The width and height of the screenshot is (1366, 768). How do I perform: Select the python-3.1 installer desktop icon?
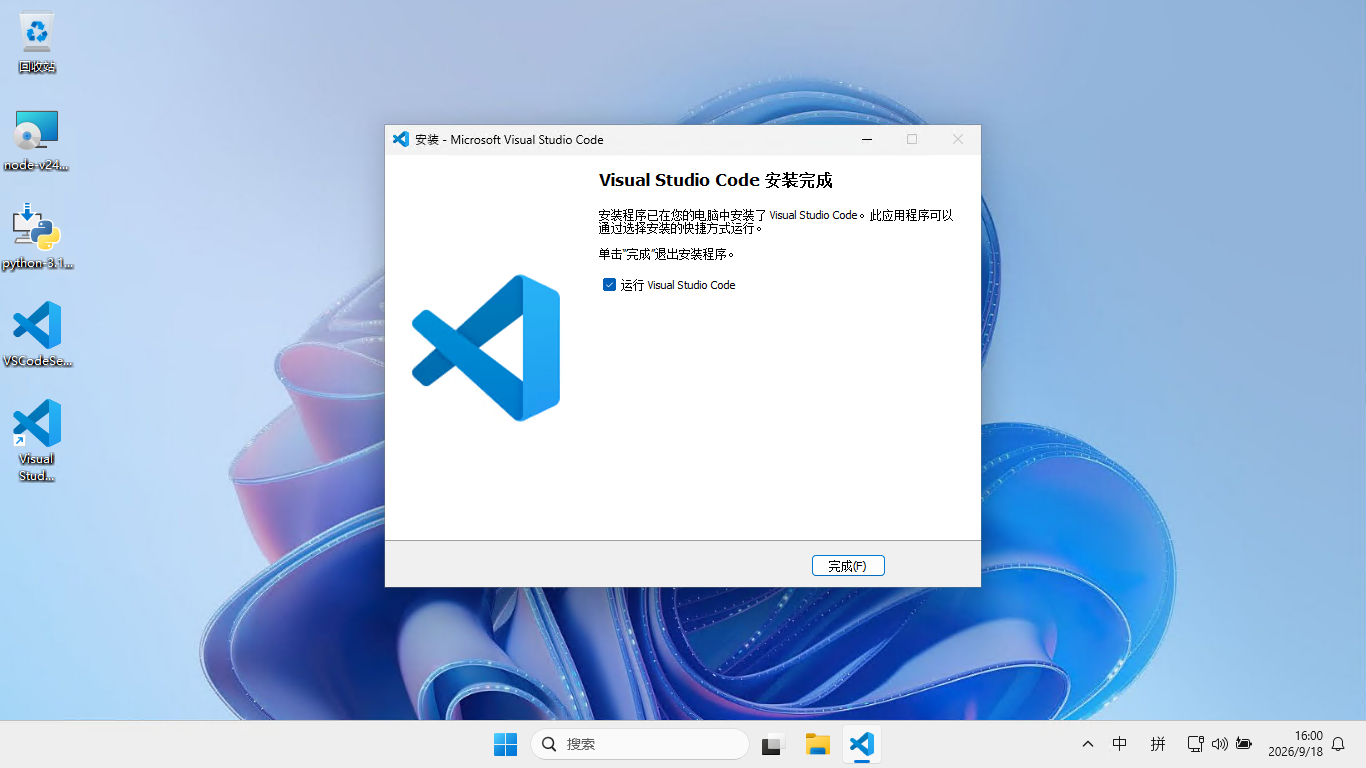pos(37,238)
